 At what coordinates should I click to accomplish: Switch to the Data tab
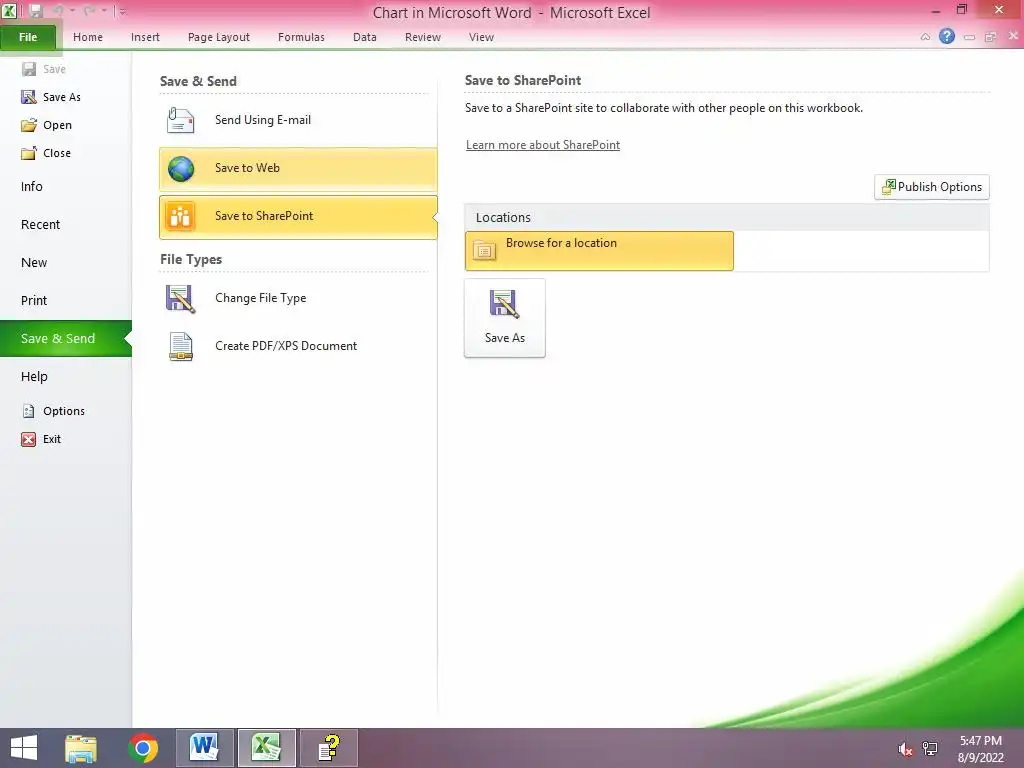[x=364, y=37]
